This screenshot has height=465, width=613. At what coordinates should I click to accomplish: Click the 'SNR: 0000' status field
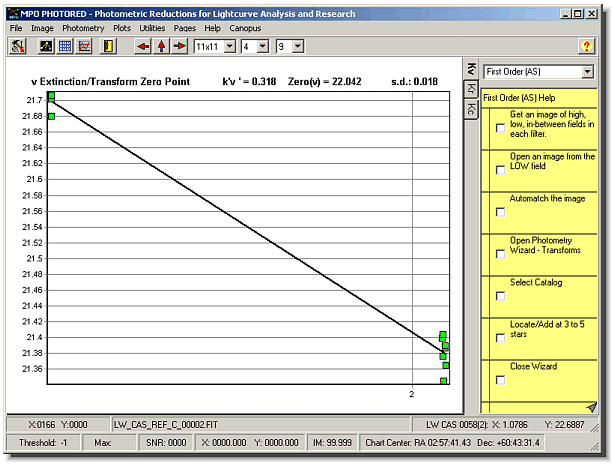coord(166,443)
